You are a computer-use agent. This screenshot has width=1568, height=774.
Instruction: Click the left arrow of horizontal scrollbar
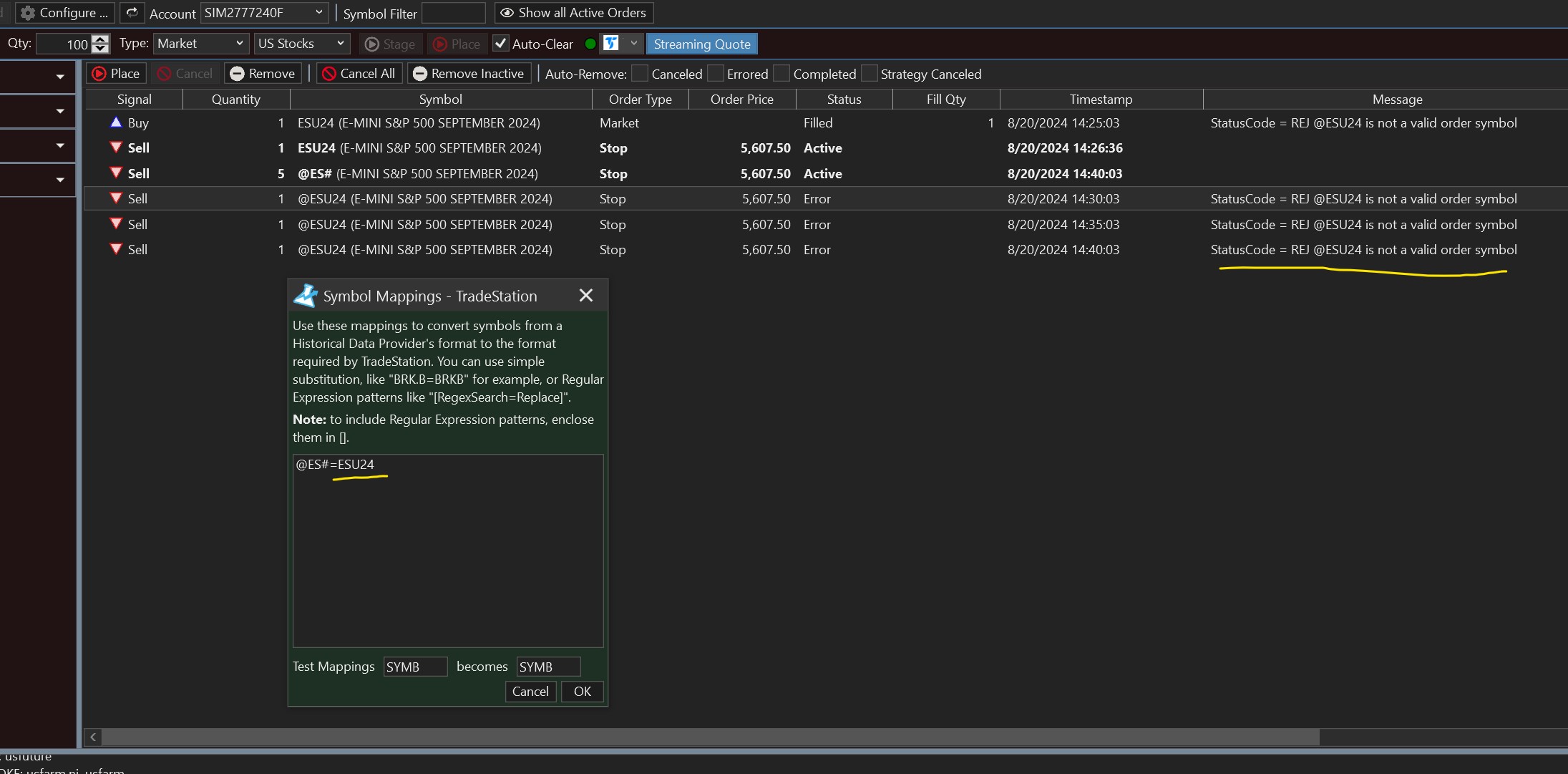click(93, 737)
